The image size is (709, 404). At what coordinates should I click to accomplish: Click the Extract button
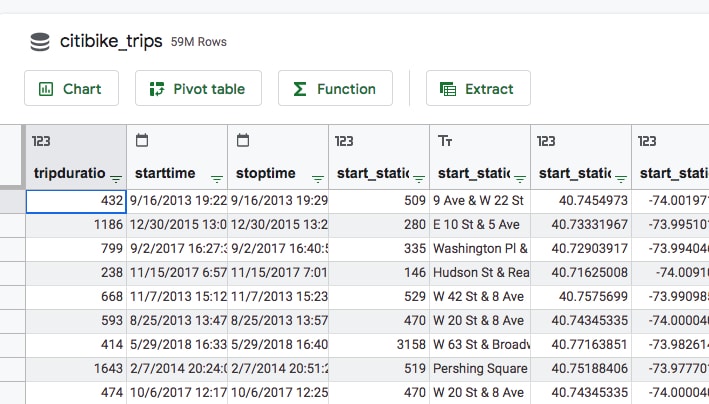click(478, 88)
